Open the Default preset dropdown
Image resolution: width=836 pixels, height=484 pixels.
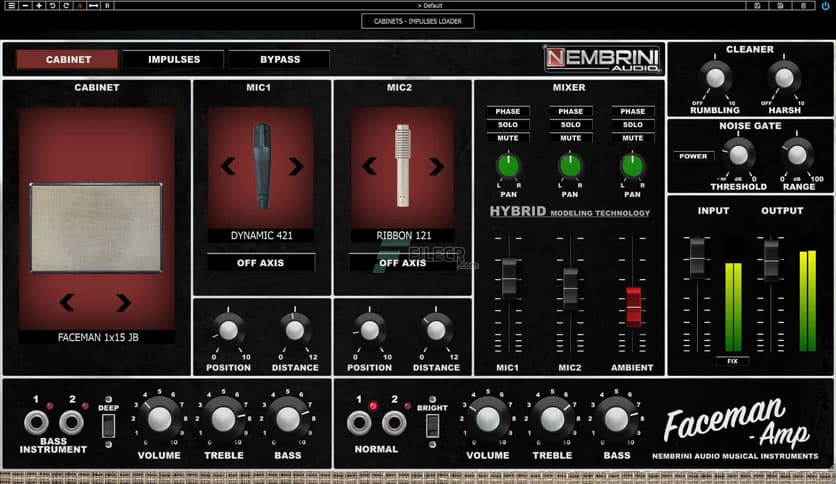pos(430,5)
